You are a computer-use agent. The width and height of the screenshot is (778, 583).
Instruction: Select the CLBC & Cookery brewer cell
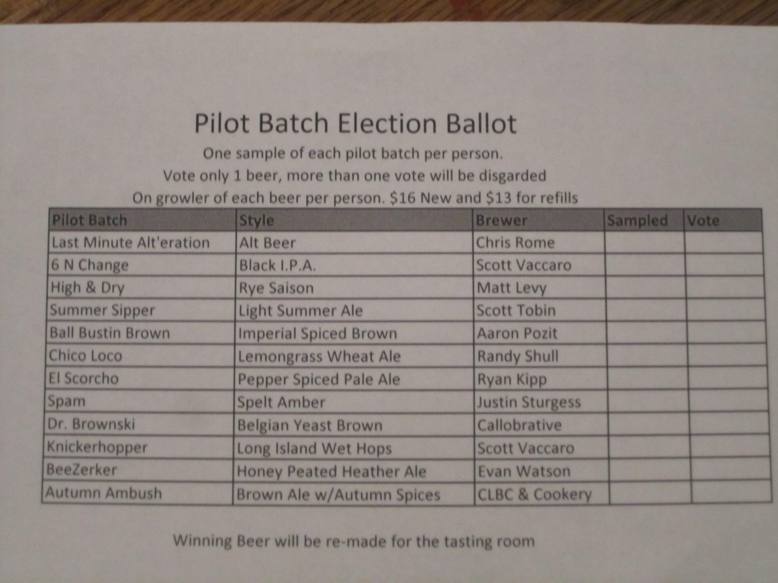534,494
